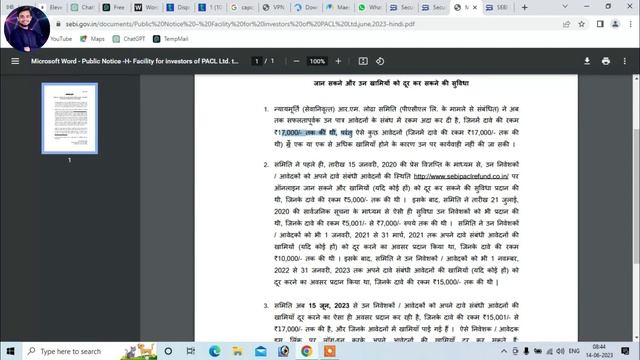Image resolution: width=640 pixels, height=360 pixels.
Task: Open Cortana circle icon on taskbar
Action: (x=168, y=351)
